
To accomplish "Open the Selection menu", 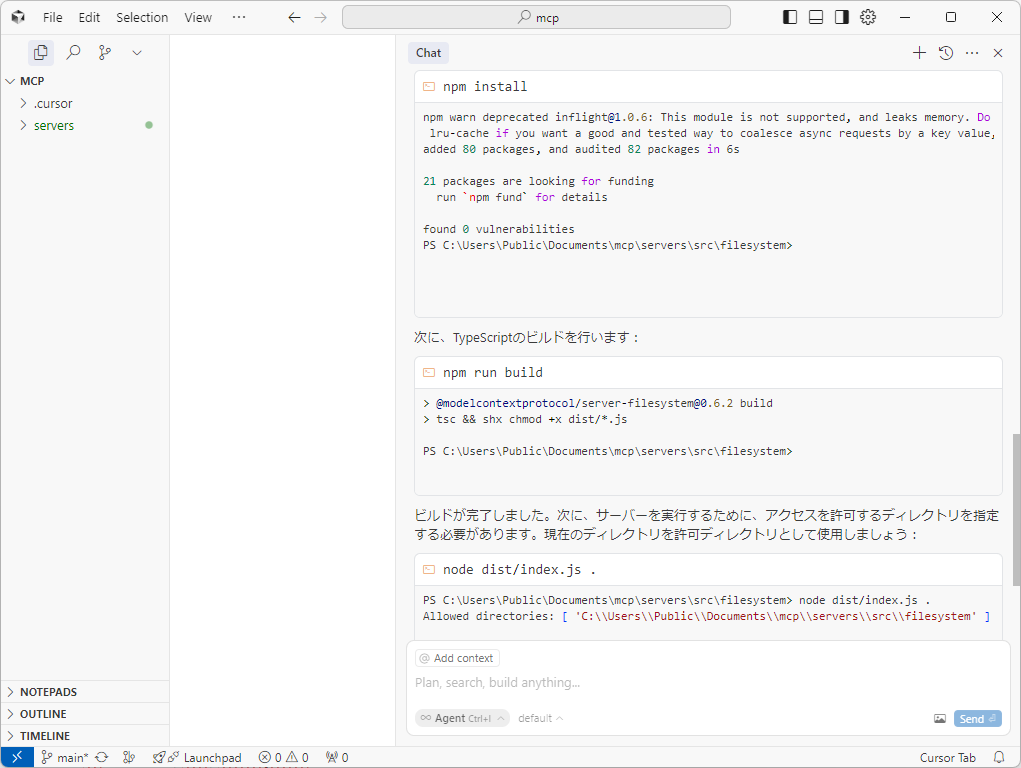I will 142,17.
